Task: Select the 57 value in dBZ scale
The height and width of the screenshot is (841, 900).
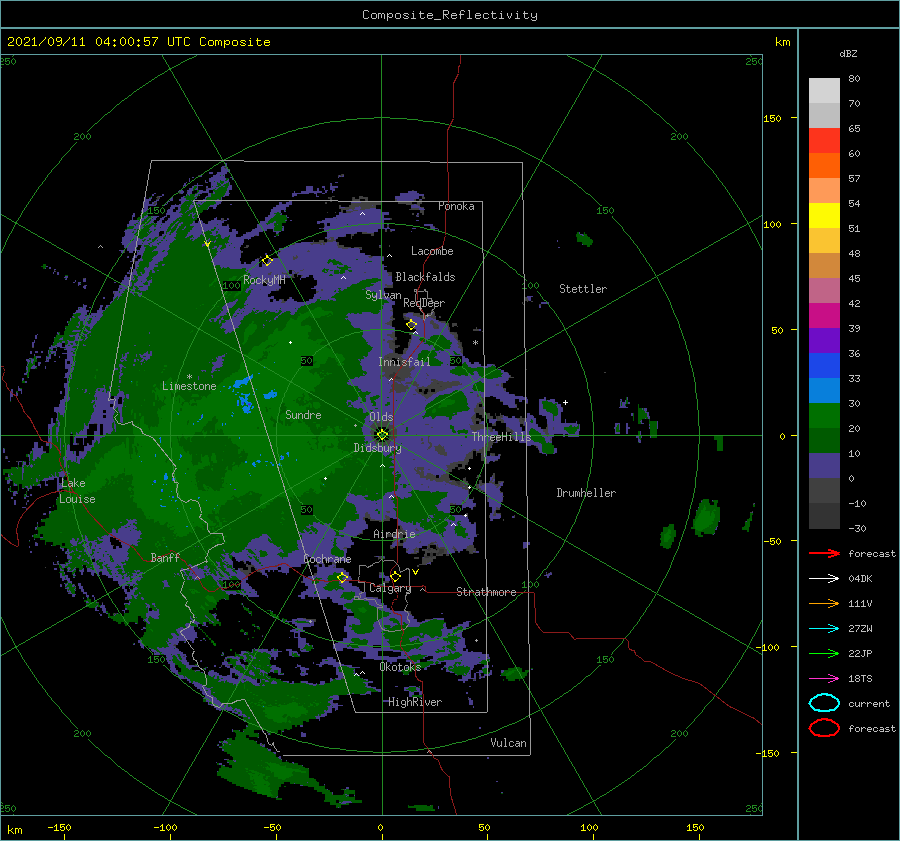Action: tap(854, 179)
